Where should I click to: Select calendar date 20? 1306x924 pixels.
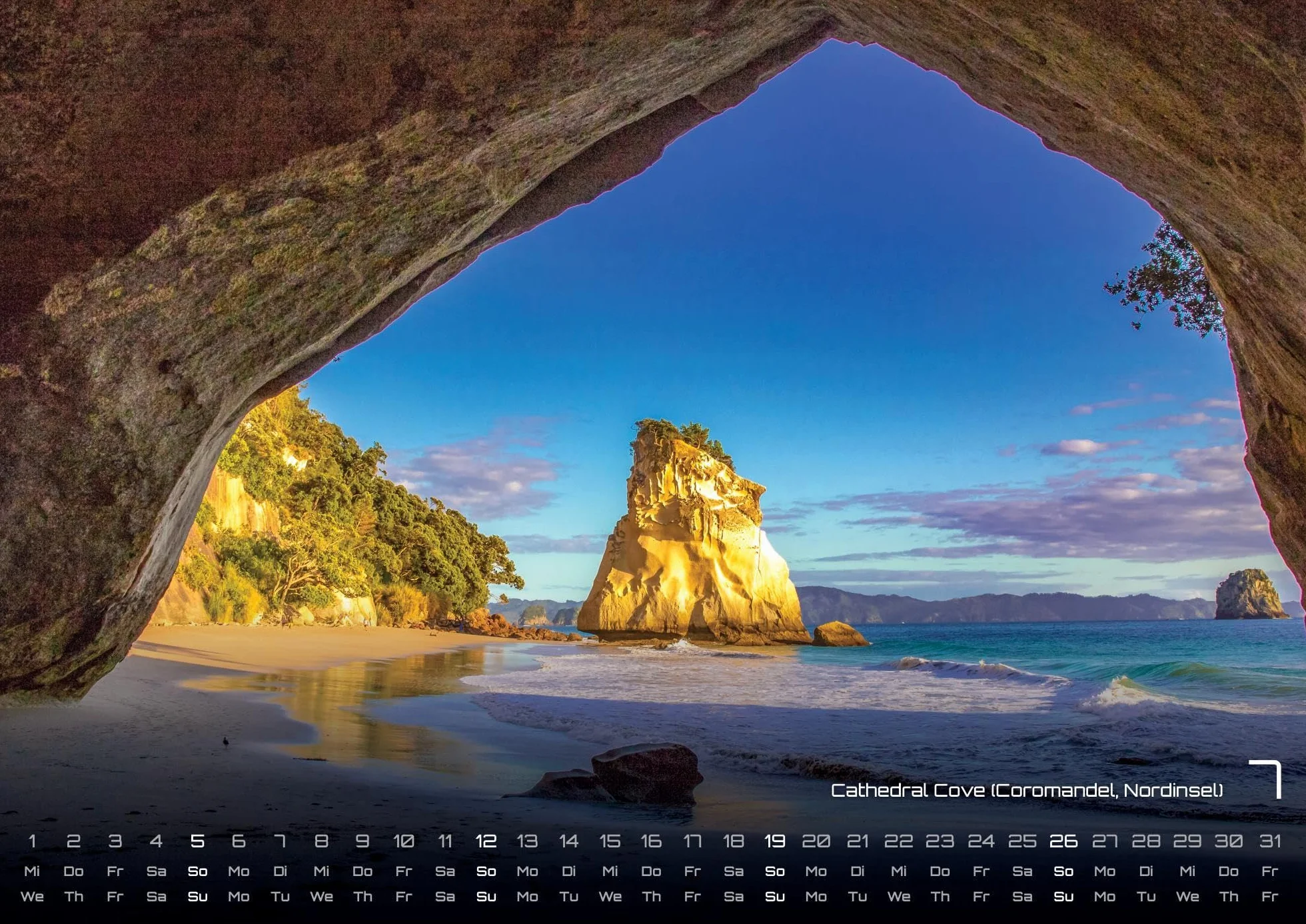[x=816, y=841]
